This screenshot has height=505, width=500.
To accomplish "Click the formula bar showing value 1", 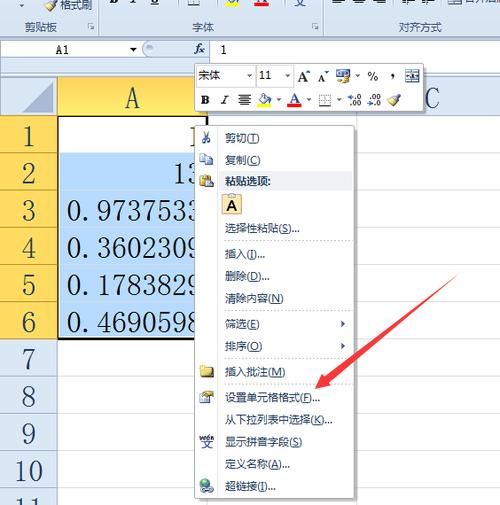I will click(355, 50).
